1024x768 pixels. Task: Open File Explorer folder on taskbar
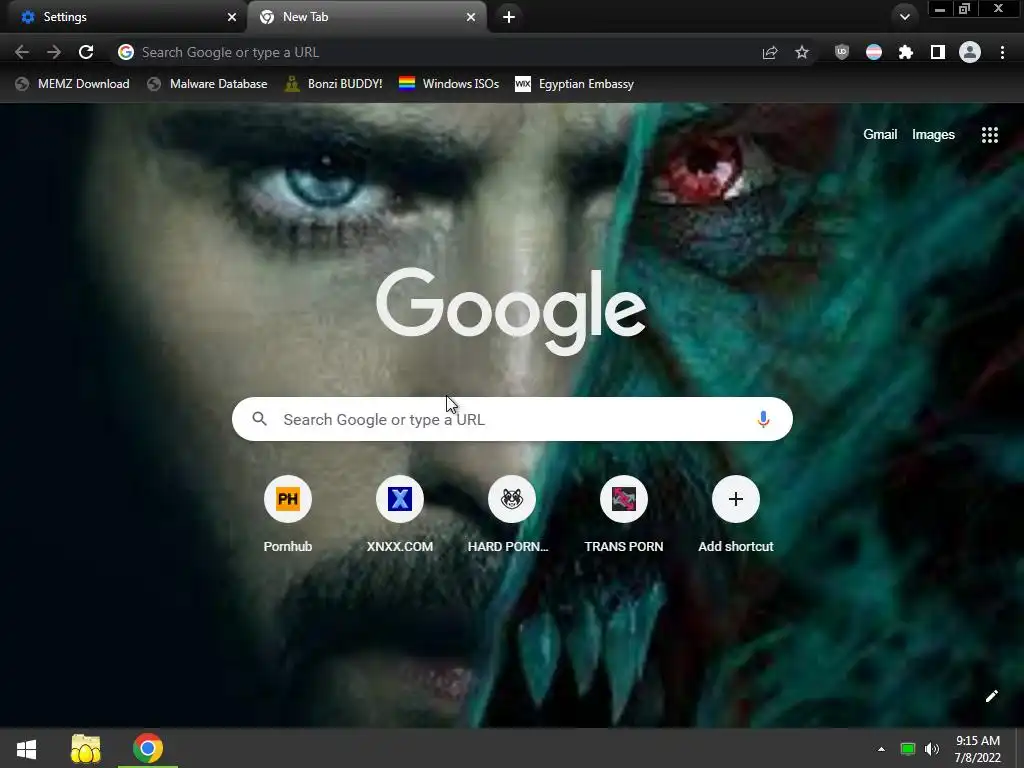click(x=86, y=748)
